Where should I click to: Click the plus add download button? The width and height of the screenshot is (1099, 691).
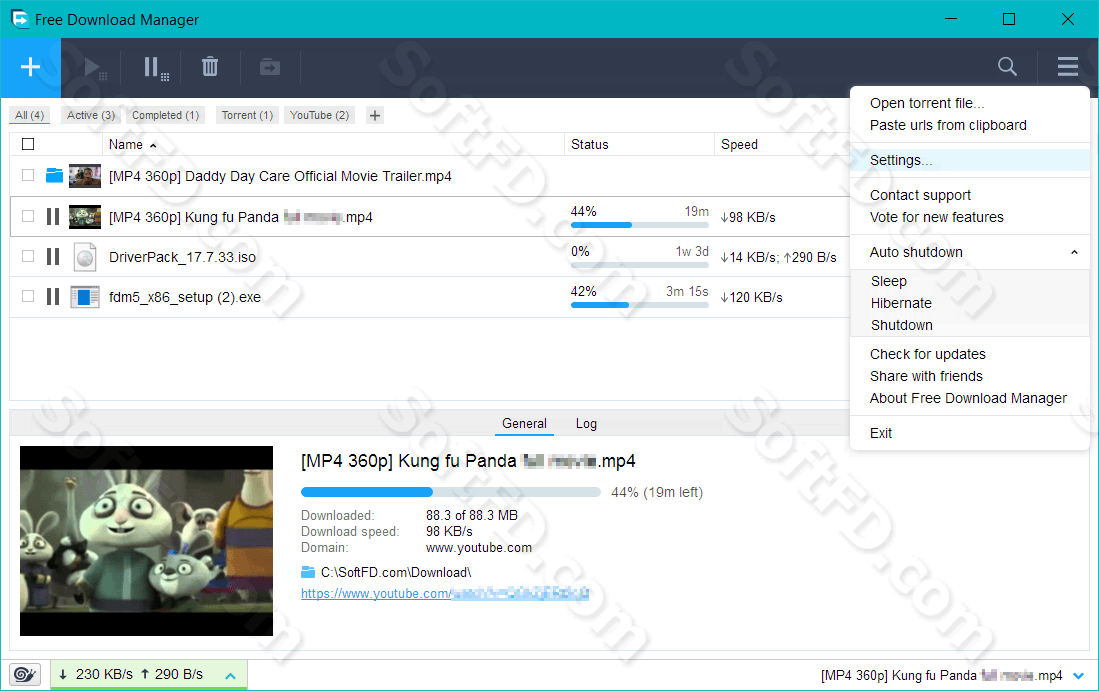(30, 67)
